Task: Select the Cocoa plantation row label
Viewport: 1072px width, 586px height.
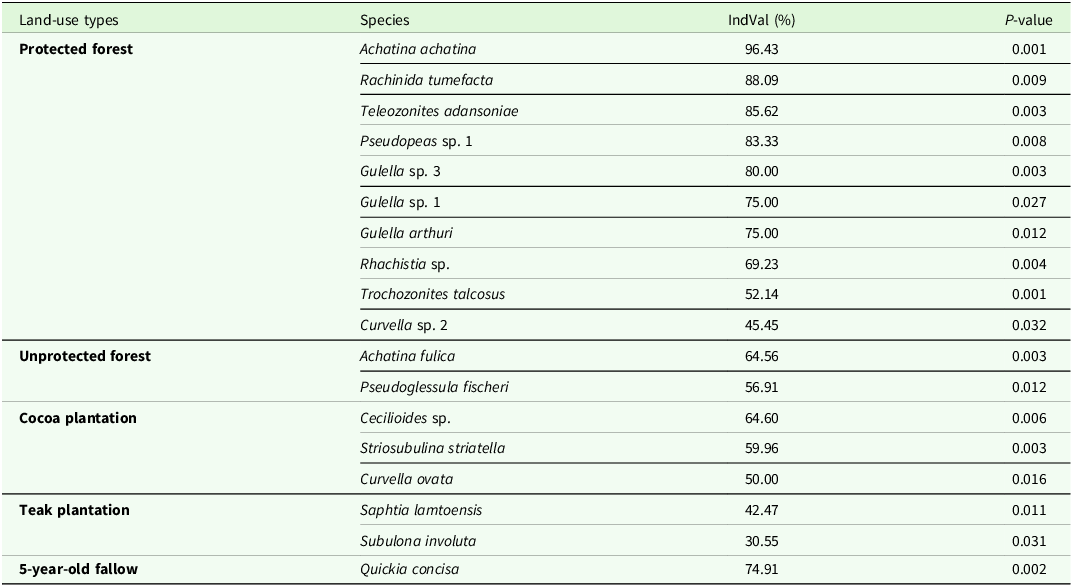Action: point(78,418)
